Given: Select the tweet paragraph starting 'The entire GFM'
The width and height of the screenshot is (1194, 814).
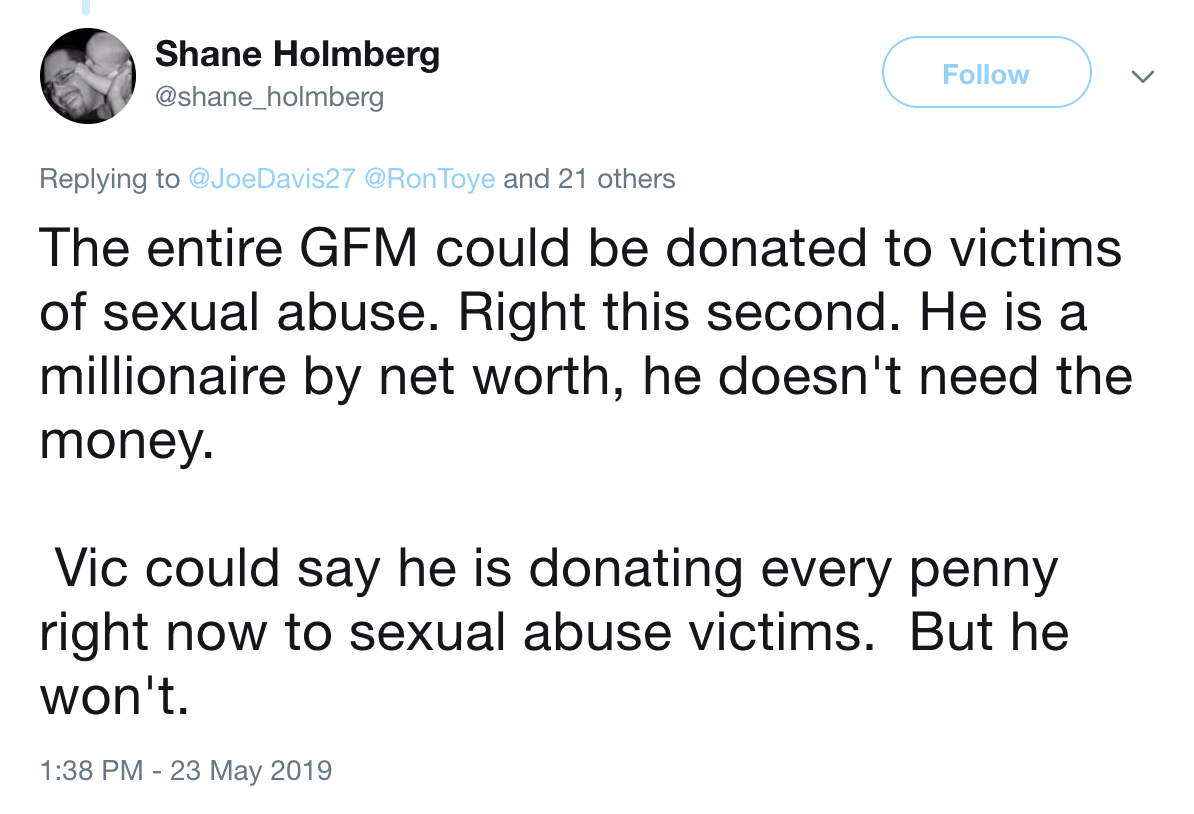Looking at the screenshot, I should (586, 344).
